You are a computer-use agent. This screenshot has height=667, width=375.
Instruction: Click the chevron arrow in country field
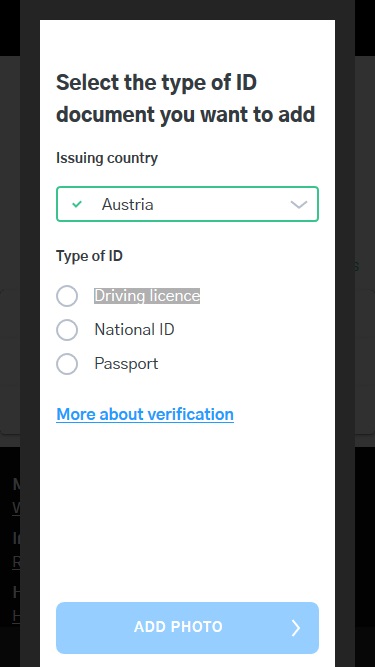(x=298, y=205)
